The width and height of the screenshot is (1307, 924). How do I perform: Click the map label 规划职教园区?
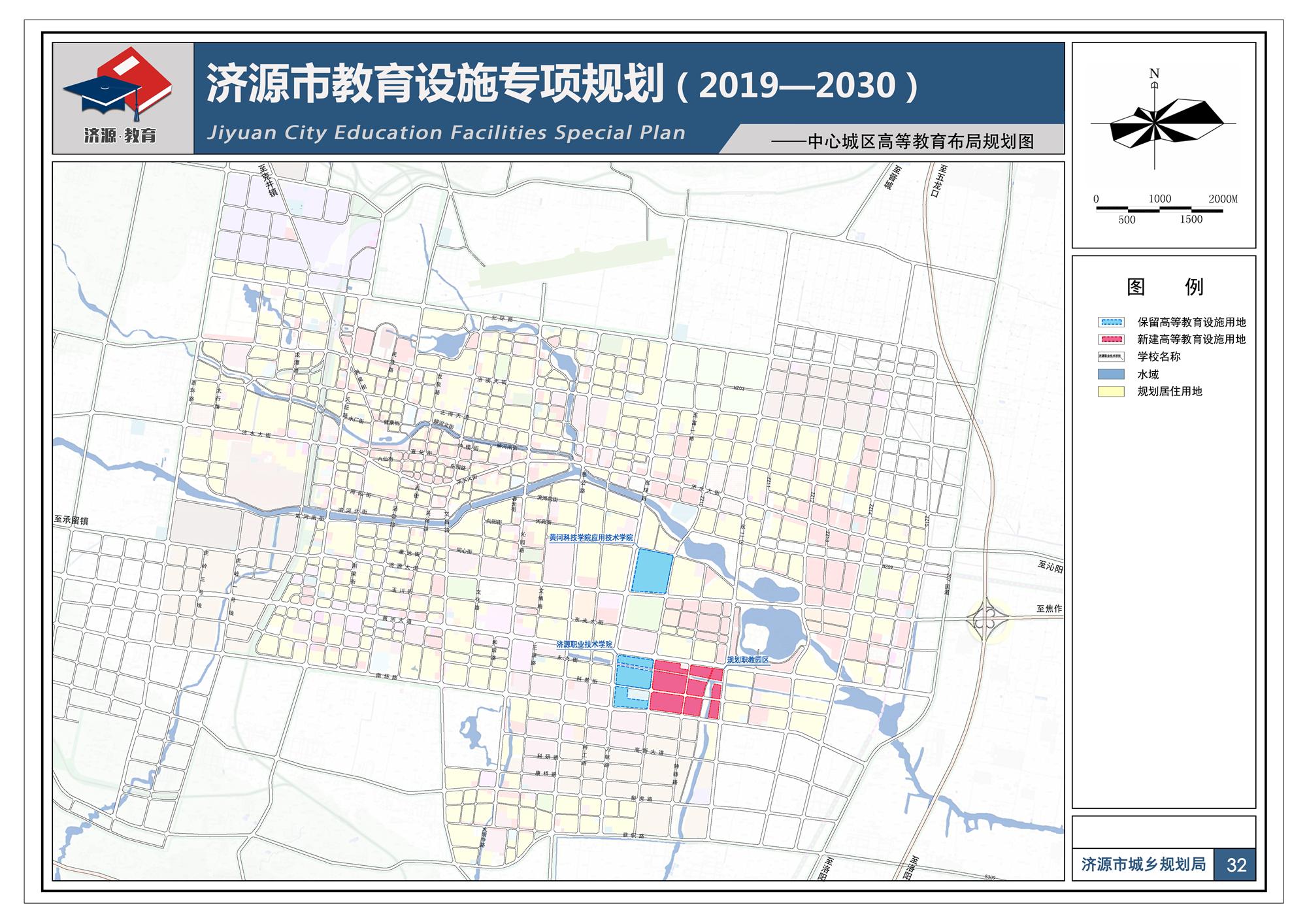point(748,660)
